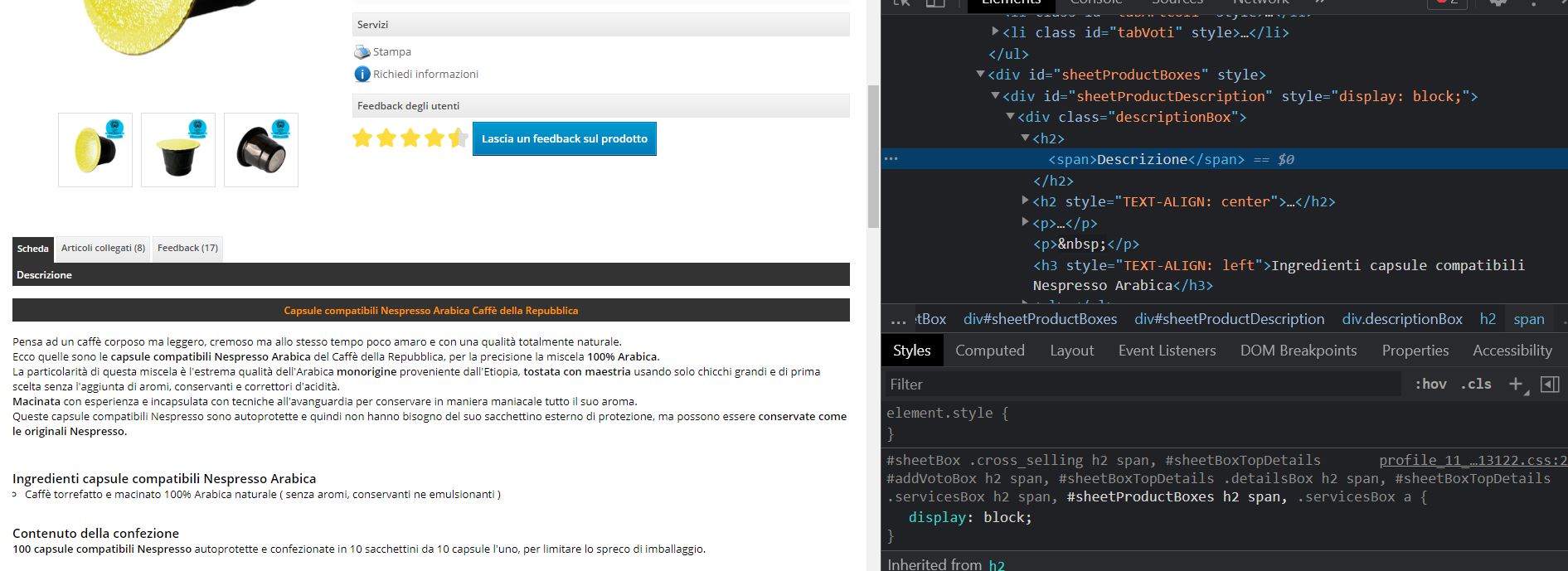The image size is (1568, 571).
Task: Toggle the .cls element classes button
Action: coord(1476,384)
